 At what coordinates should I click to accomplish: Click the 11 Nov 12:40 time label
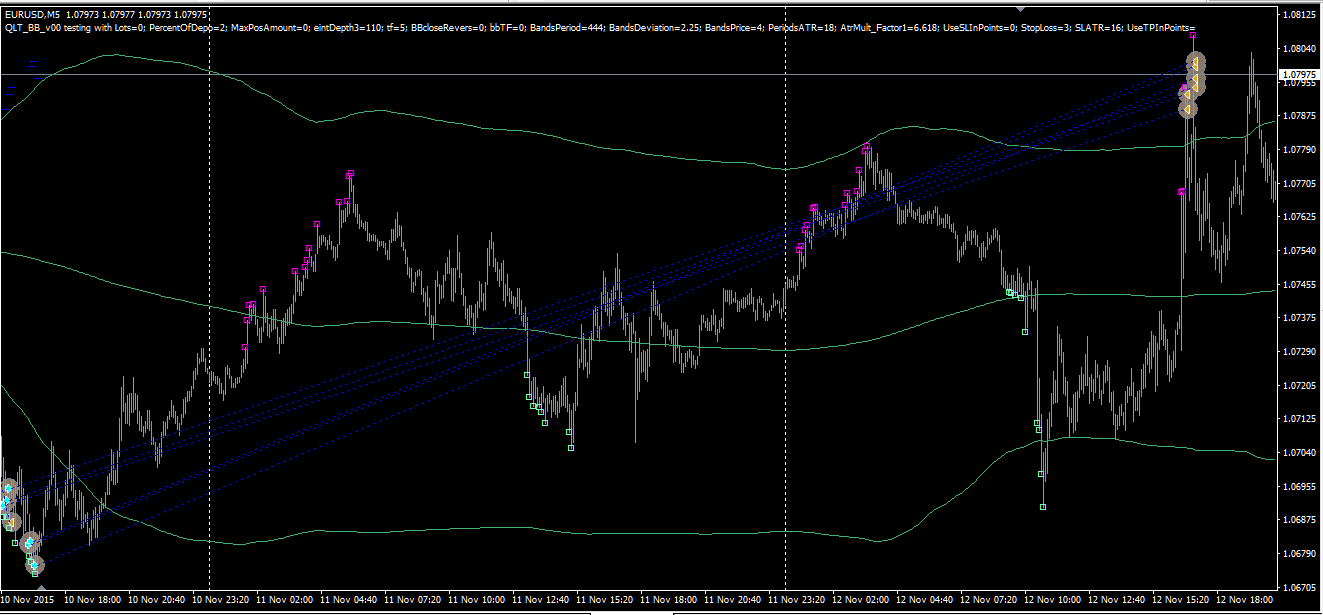pyautogui.click(x=542, y=600)
